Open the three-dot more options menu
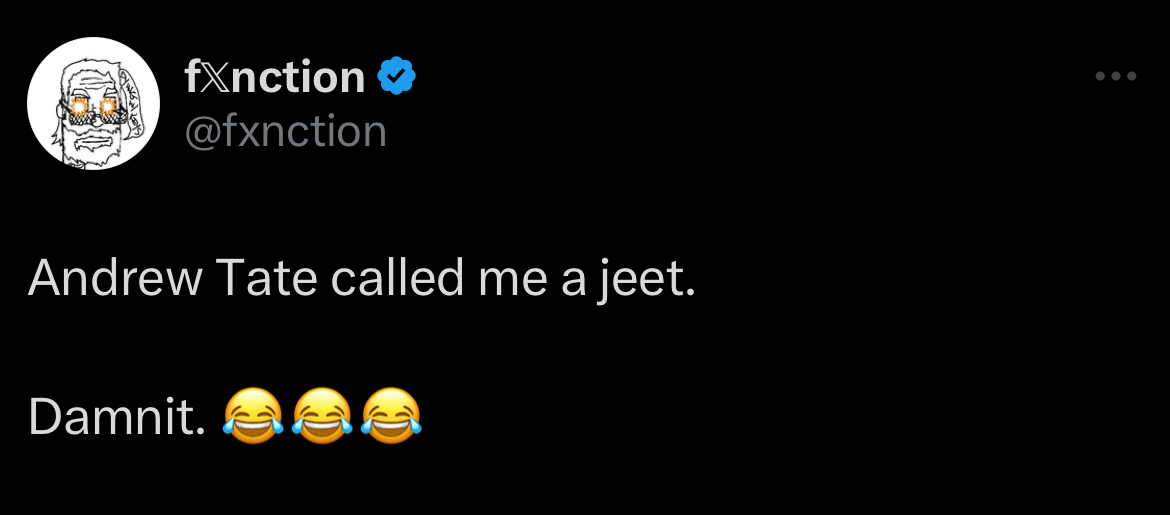The width and height of the screenshot is (1170, 515). 1116,76
